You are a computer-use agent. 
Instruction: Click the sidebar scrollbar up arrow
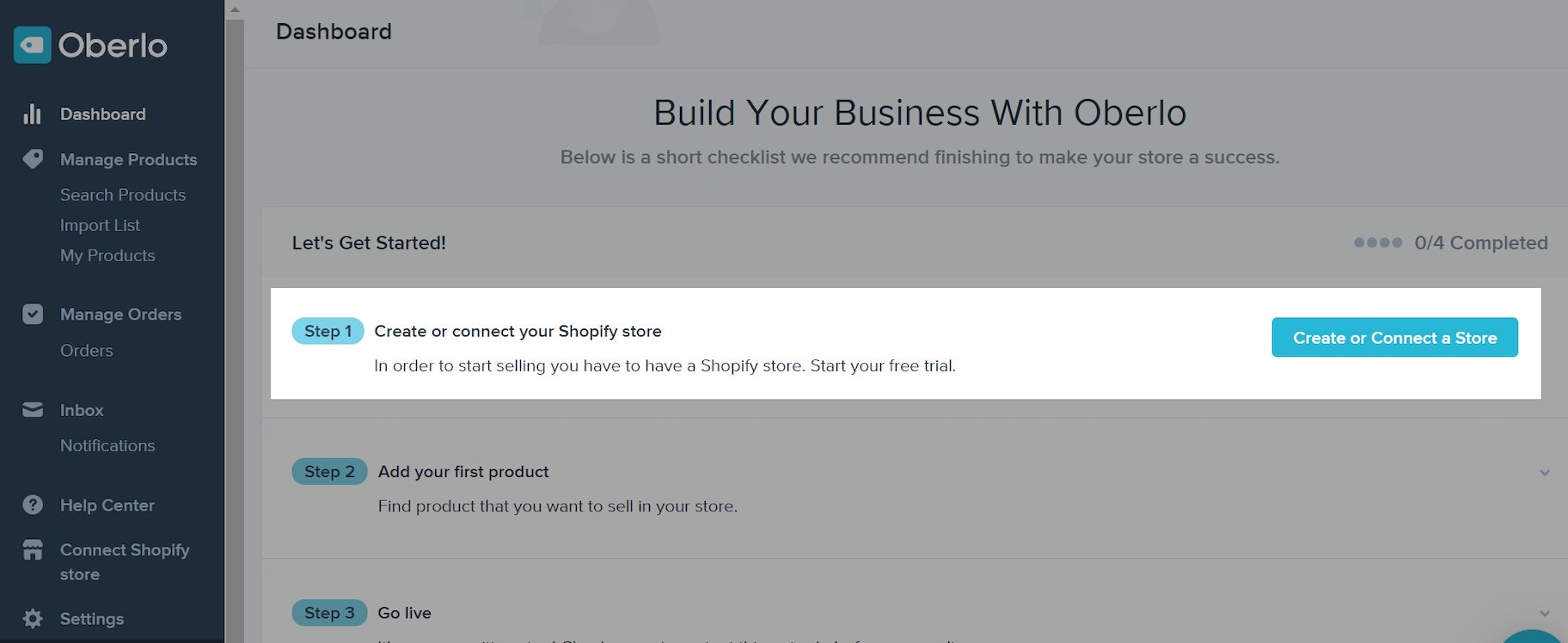coord(235,10)
